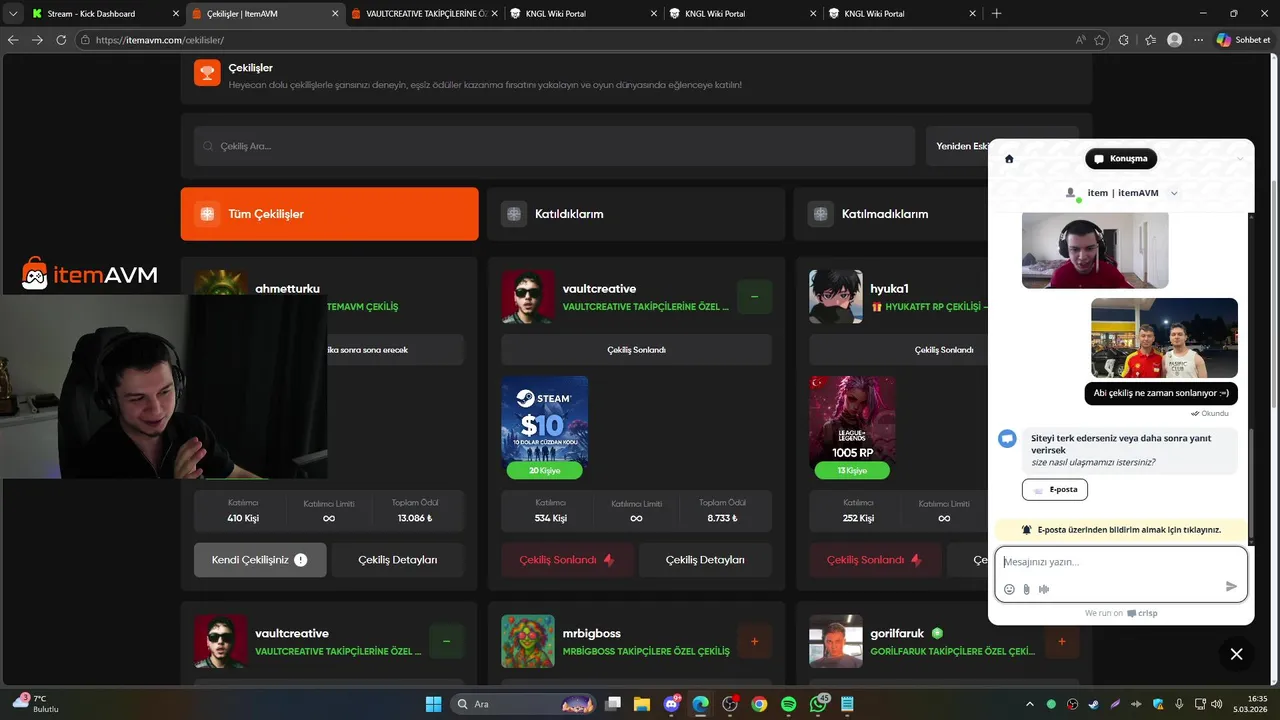Close the chat widget with the X button

pos(1236,654)
